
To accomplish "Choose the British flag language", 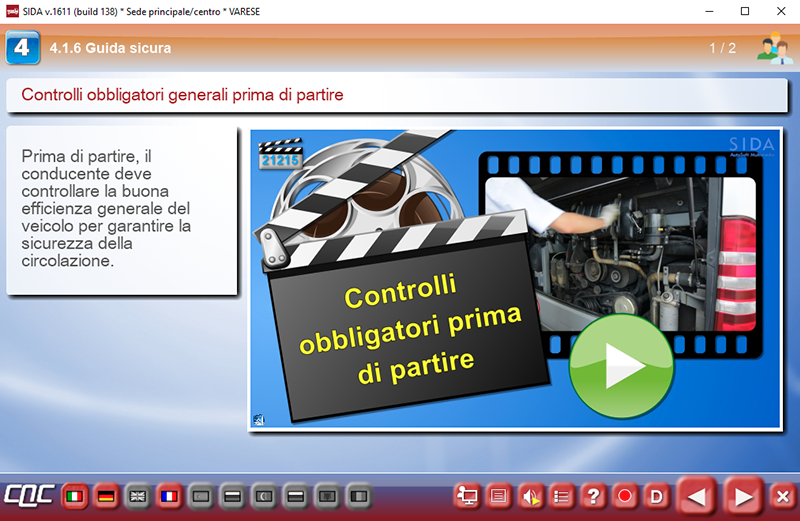I will click(x=137, y=496).
